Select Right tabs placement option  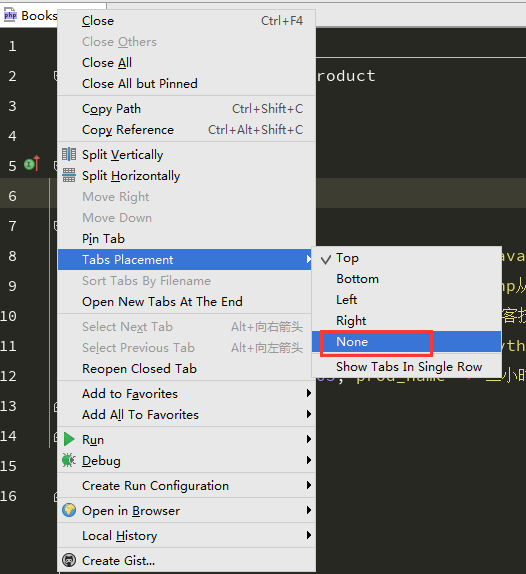point(406,321)
